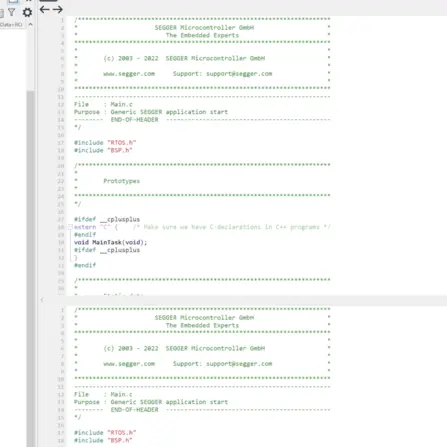
Task: Click the left scroll arrow between panes
Action: tap(42, 300)
